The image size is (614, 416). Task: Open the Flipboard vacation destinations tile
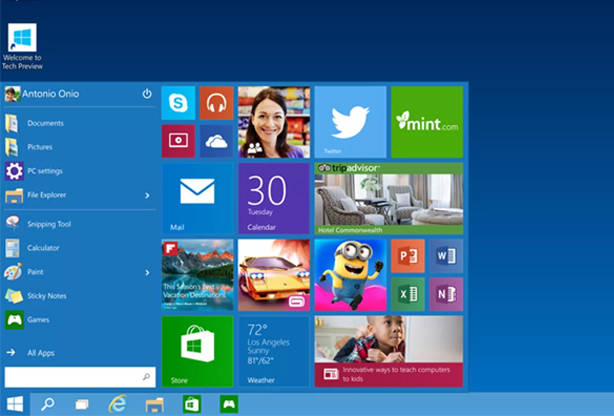click(197, 275)
